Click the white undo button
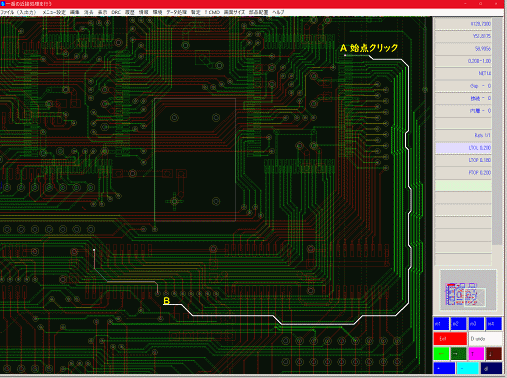Viewport: 507px width, 378px height. click(x=485, y=339)
